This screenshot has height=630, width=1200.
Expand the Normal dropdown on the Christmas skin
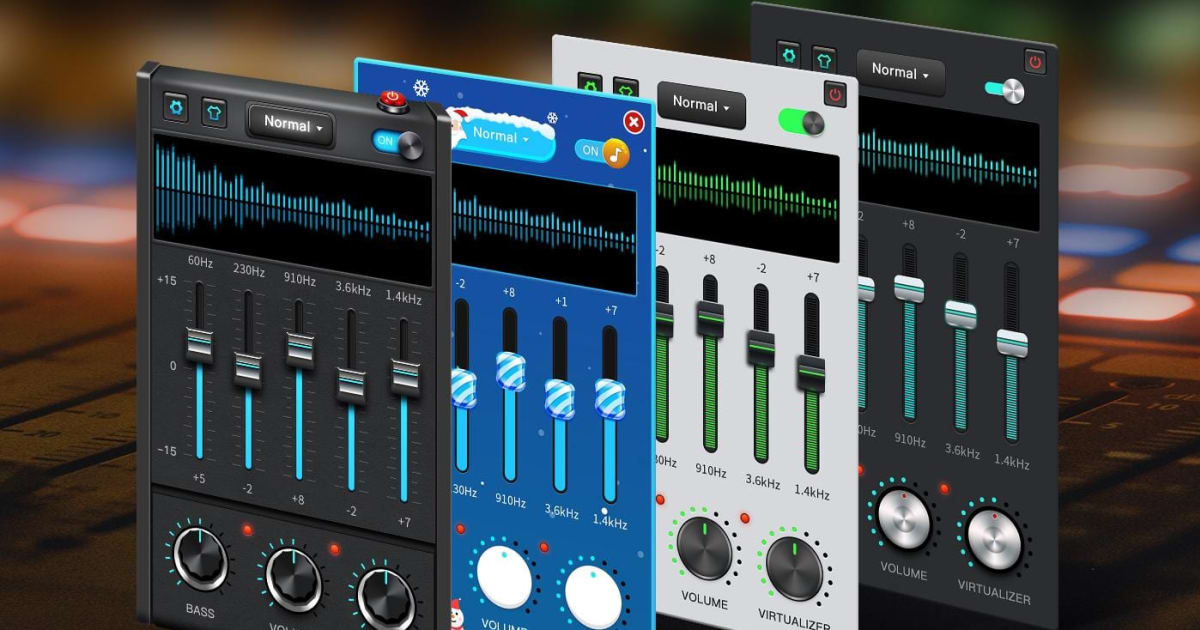500,139
